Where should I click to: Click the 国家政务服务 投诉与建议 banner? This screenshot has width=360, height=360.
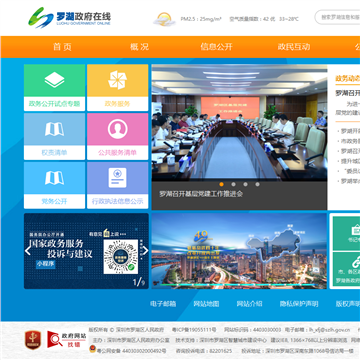[86, 251]
